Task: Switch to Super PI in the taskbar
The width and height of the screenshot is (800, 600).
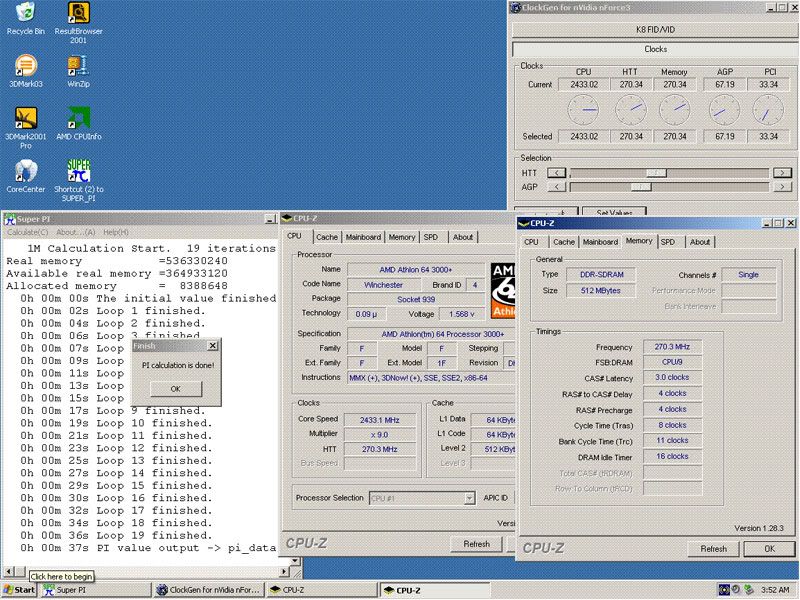Action: (x=95, y=590)
